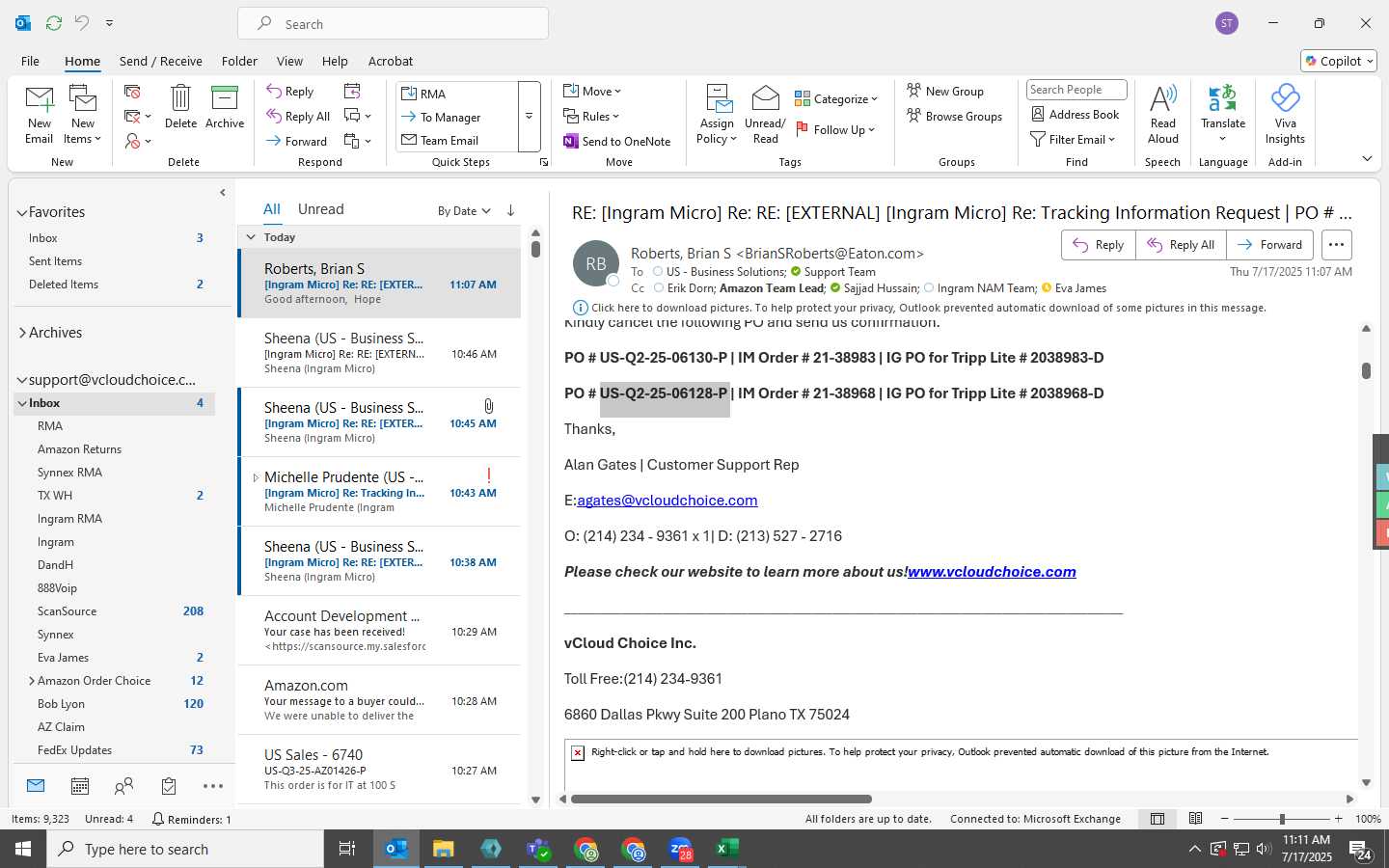Open Excel from the taskbar
The image size is (1389, 868).
point(726,849)
